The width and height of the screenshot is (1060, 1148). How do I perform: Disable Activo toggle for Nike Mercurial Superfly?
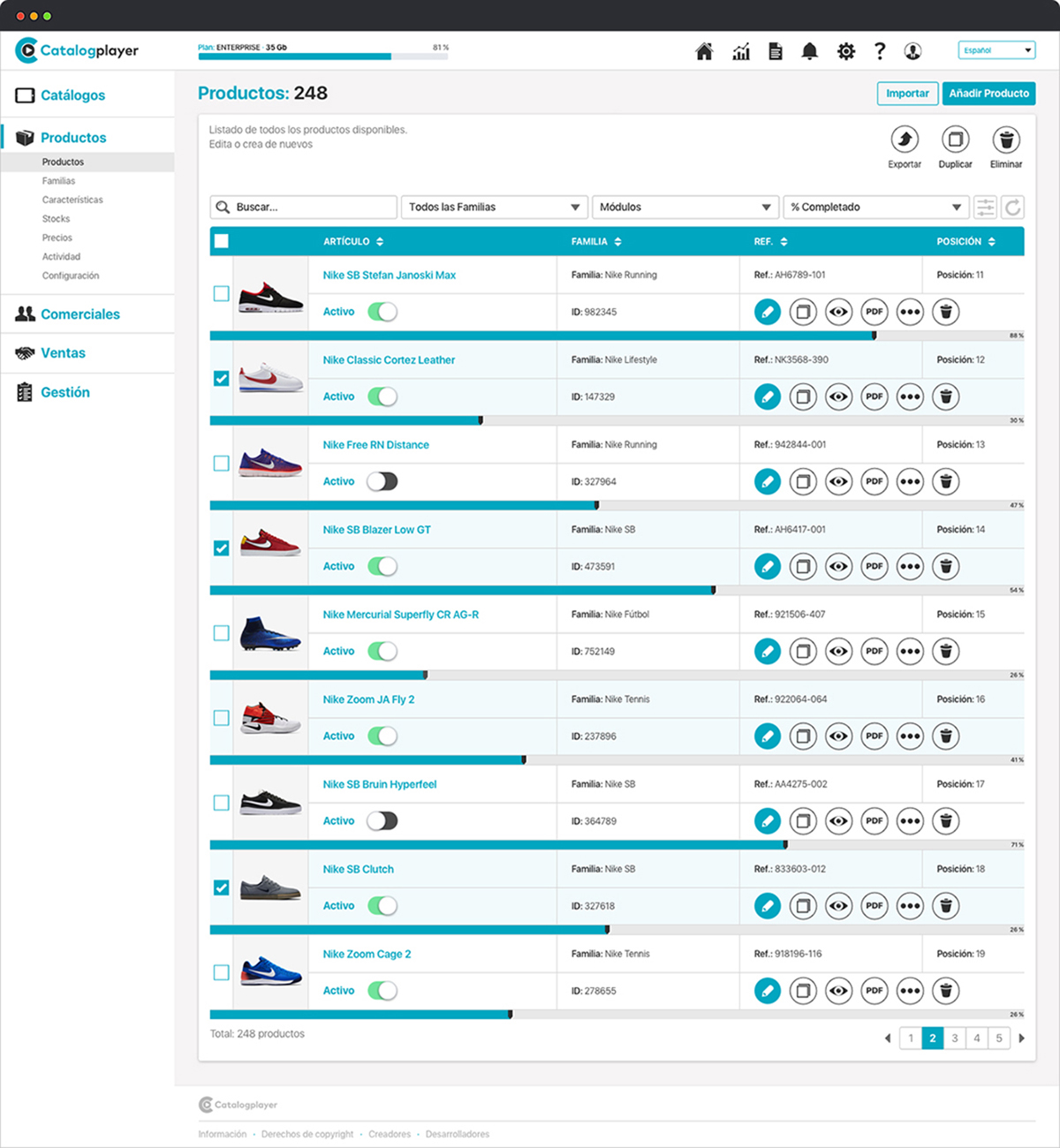(382, 651)
